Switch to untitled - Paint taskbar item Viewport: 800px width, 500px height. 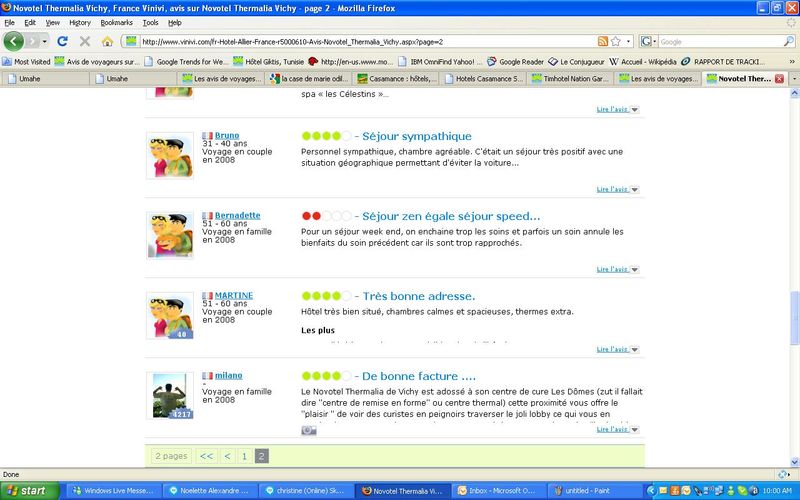tap(594, 491)
